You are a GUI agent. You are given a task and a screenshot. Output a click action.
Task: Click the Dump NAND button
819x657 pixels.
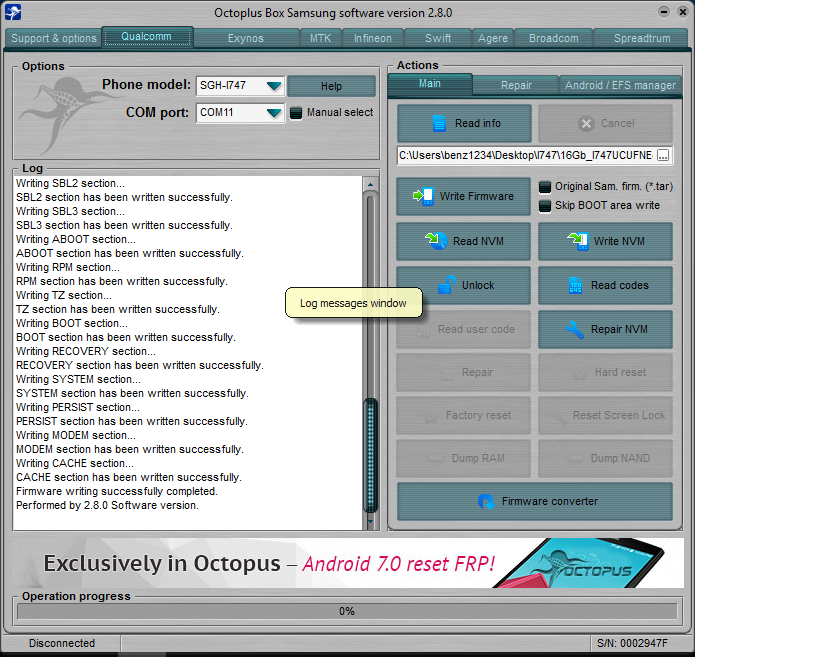605,458
